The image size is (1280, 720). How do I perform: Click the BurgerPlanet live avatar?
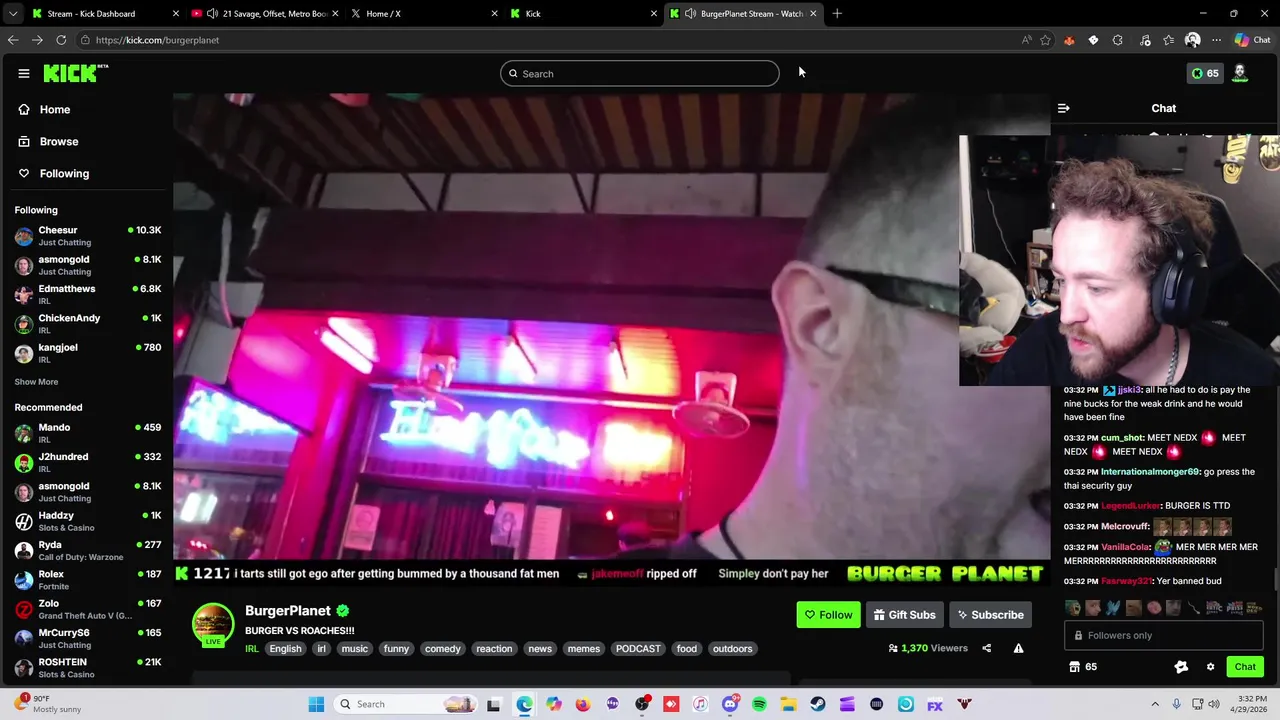pos(213,625)
